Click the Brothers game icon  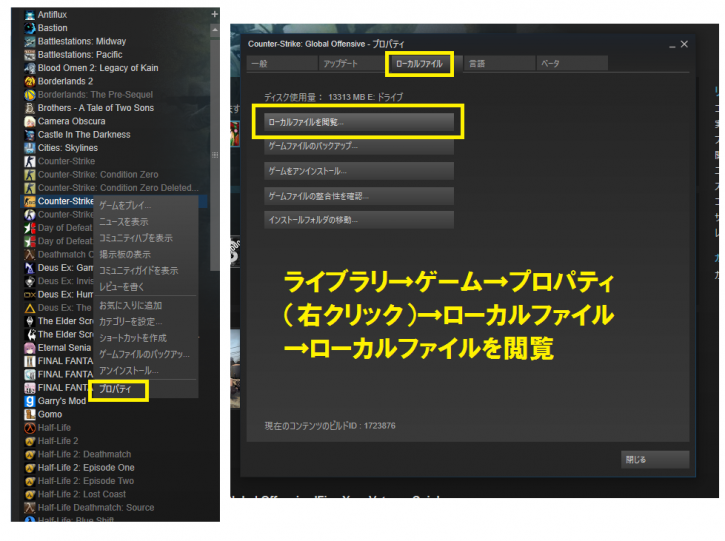tap(30, 108)
